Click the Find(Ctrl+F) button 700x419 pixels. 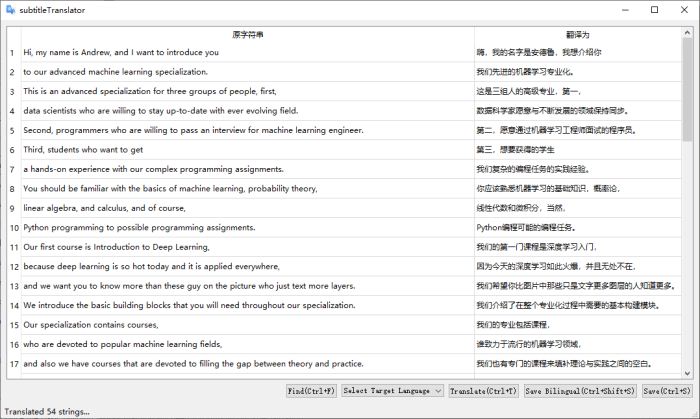pos(311,391)
